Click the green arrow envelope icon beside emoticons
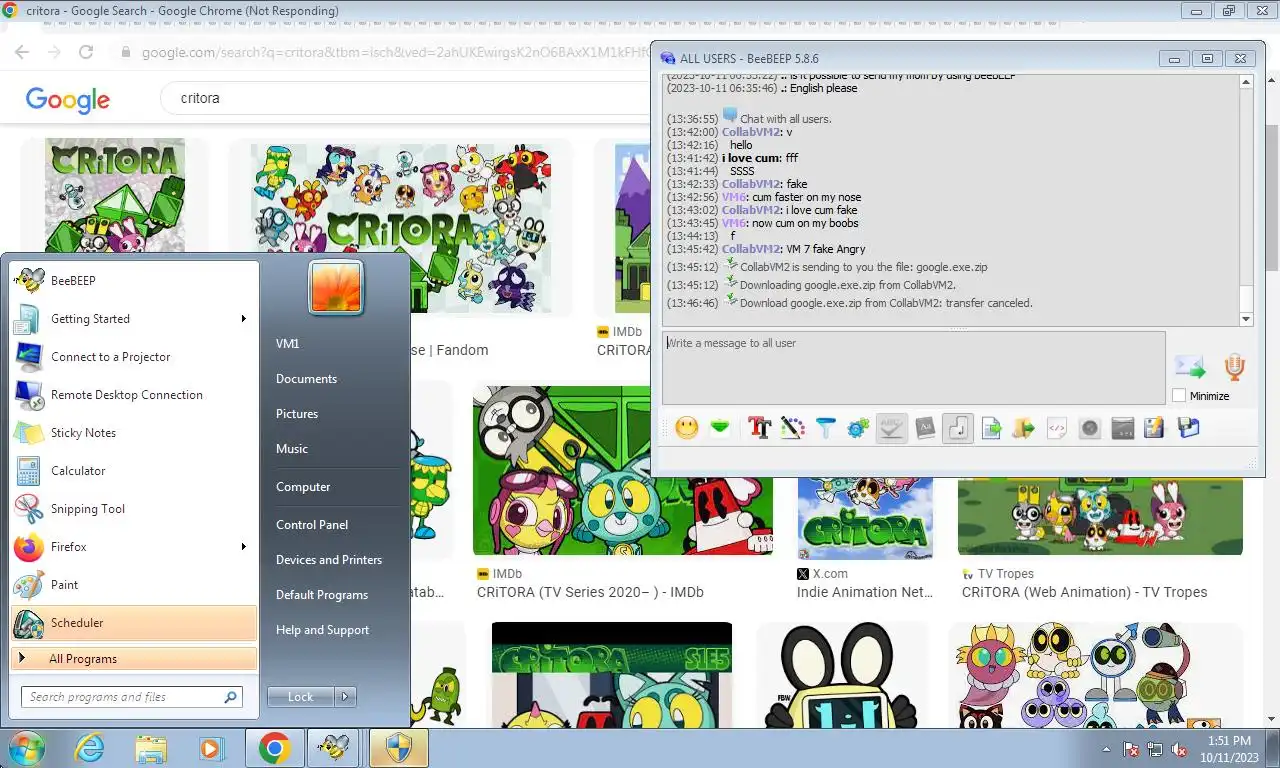 (719, 428)
